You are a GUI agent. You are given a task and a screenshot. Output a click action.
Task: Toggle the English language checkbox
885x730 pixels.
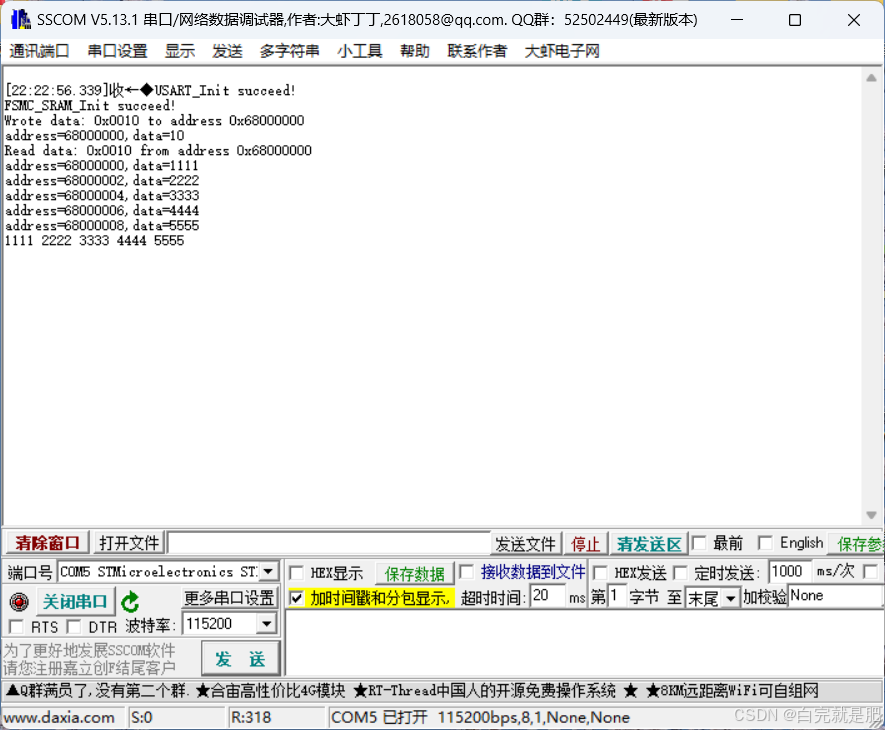pyautogui.click(x=765, y=543)
